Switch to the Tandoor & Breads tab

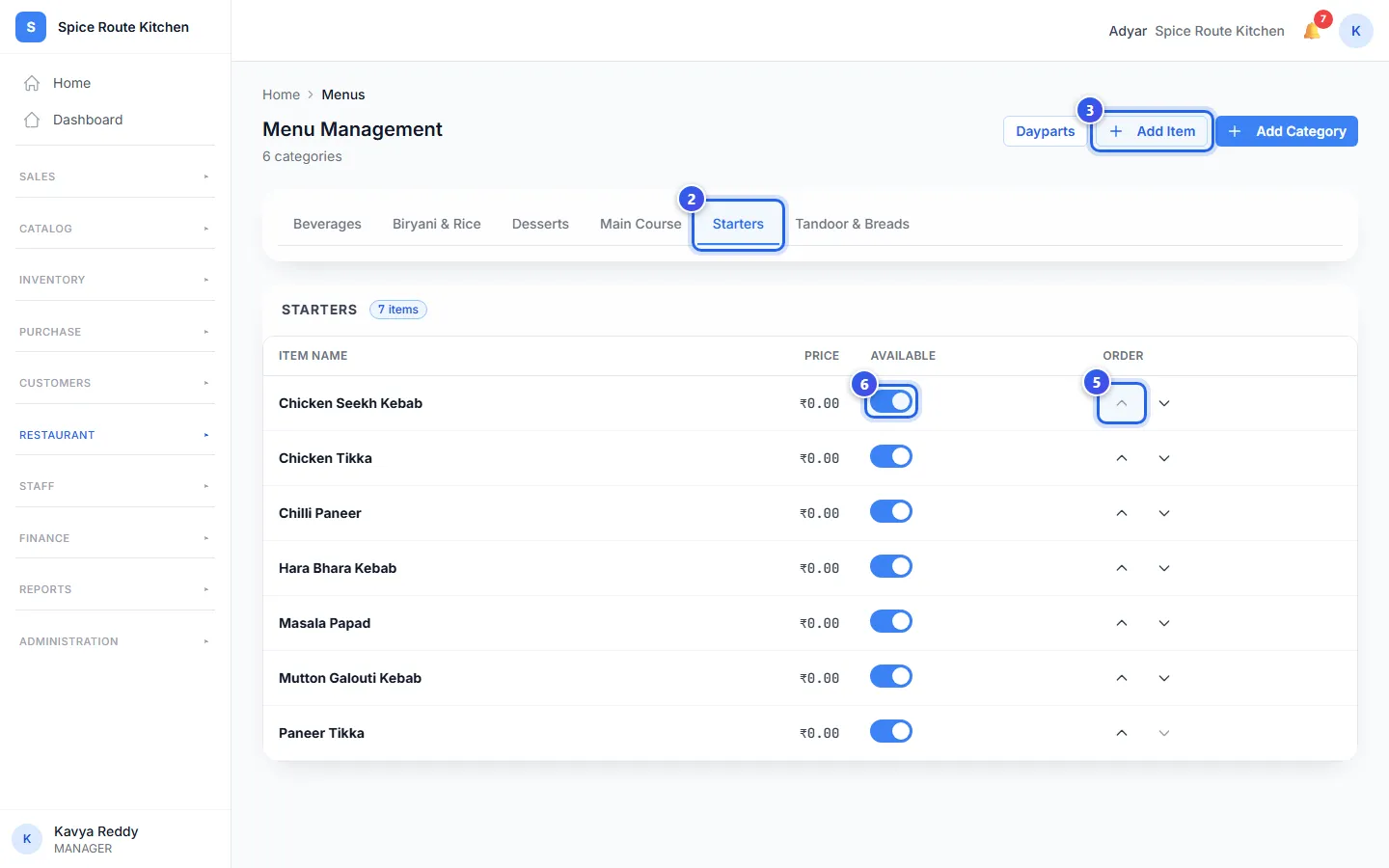(853, 224)
